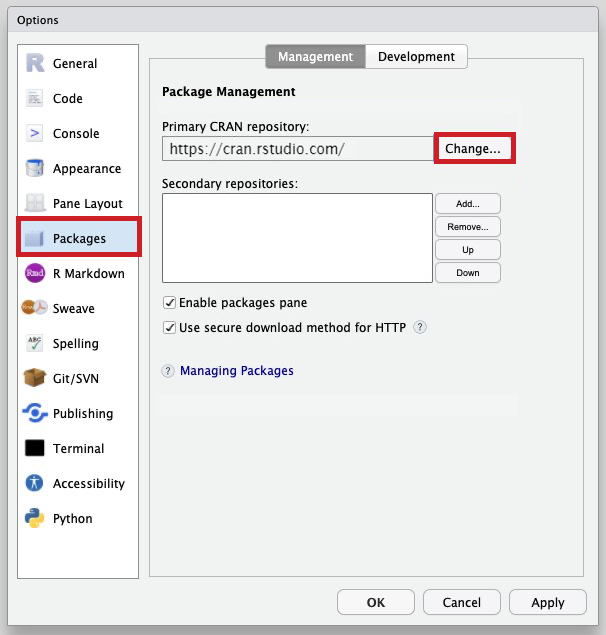
Task: Disable the Enable packages pane checkbox
Action: (x=169, y=303)
